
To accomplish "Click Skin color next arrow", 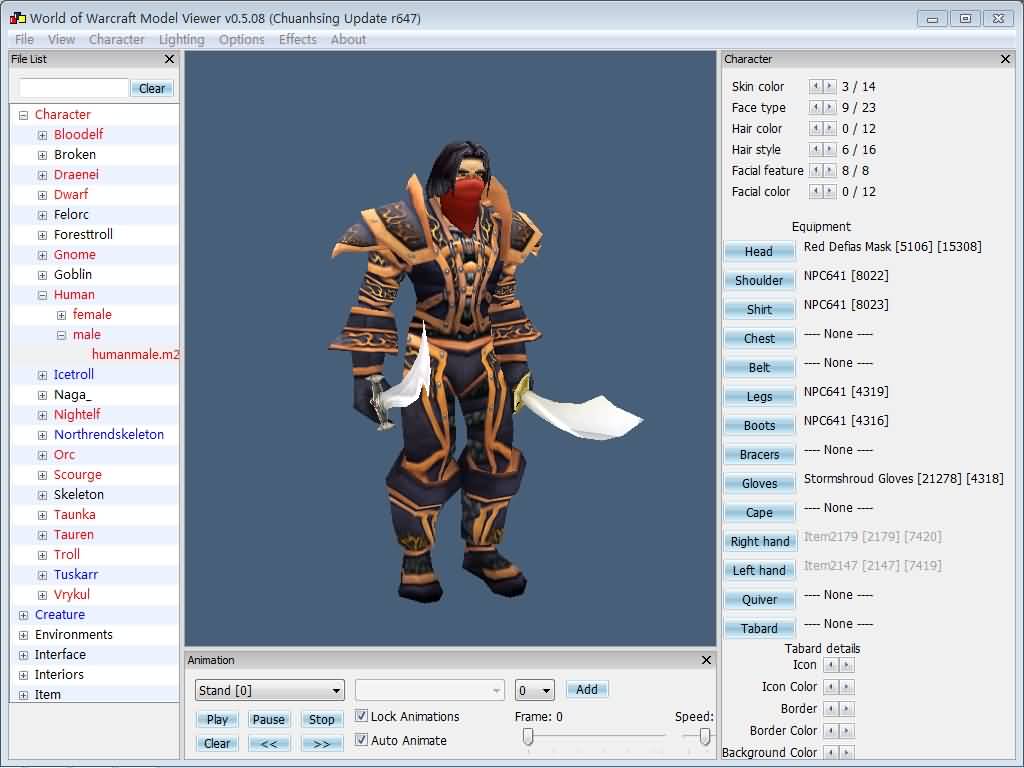I will [x=829, y=86].
